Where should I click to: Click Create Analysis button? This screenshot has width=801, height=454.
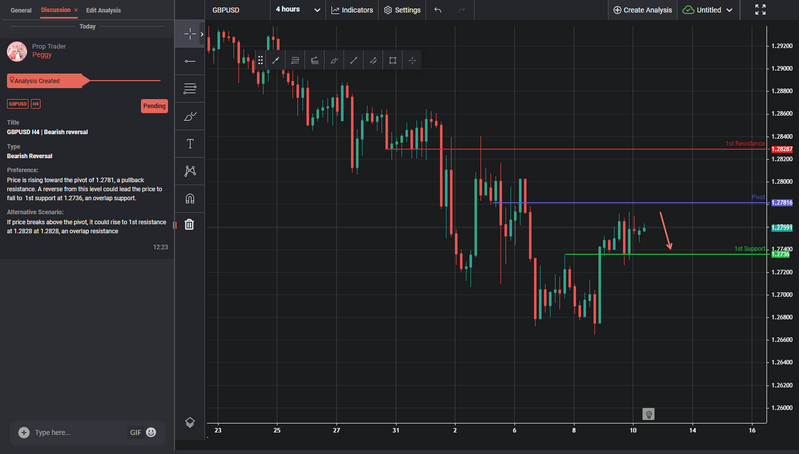(x=642, y=10)
